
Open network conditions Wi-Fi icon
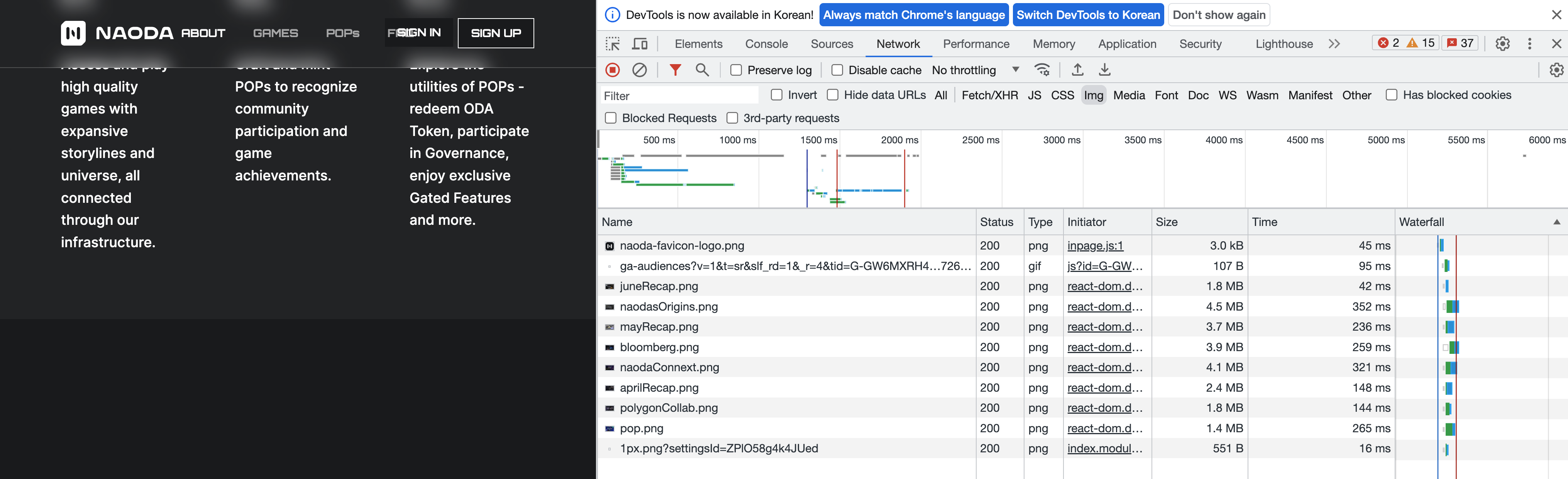click(1042, 70)
